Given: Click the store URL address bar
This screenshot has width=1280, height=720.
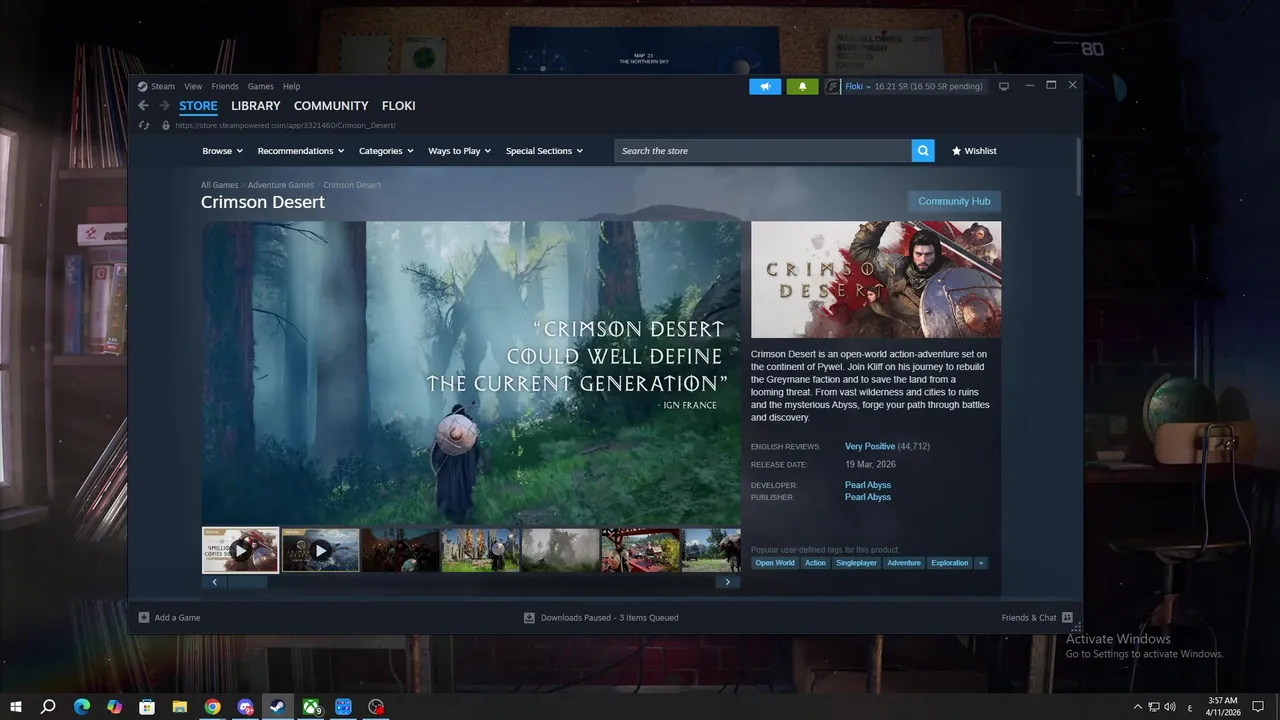Looking at the screenshot, I should pos(285,126).
